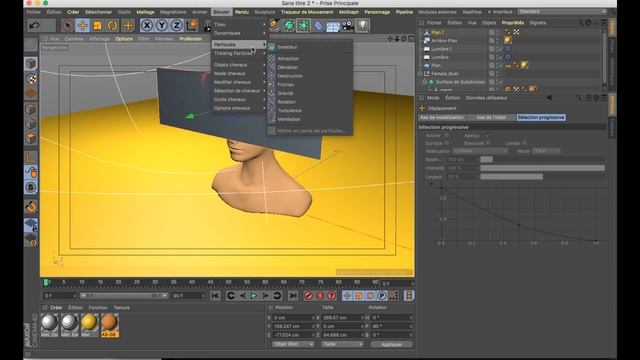The width and height of the screenshot is (640, 360).
Task: Click the cube model mode icon in left sidebar
Action: coord(31,64)
